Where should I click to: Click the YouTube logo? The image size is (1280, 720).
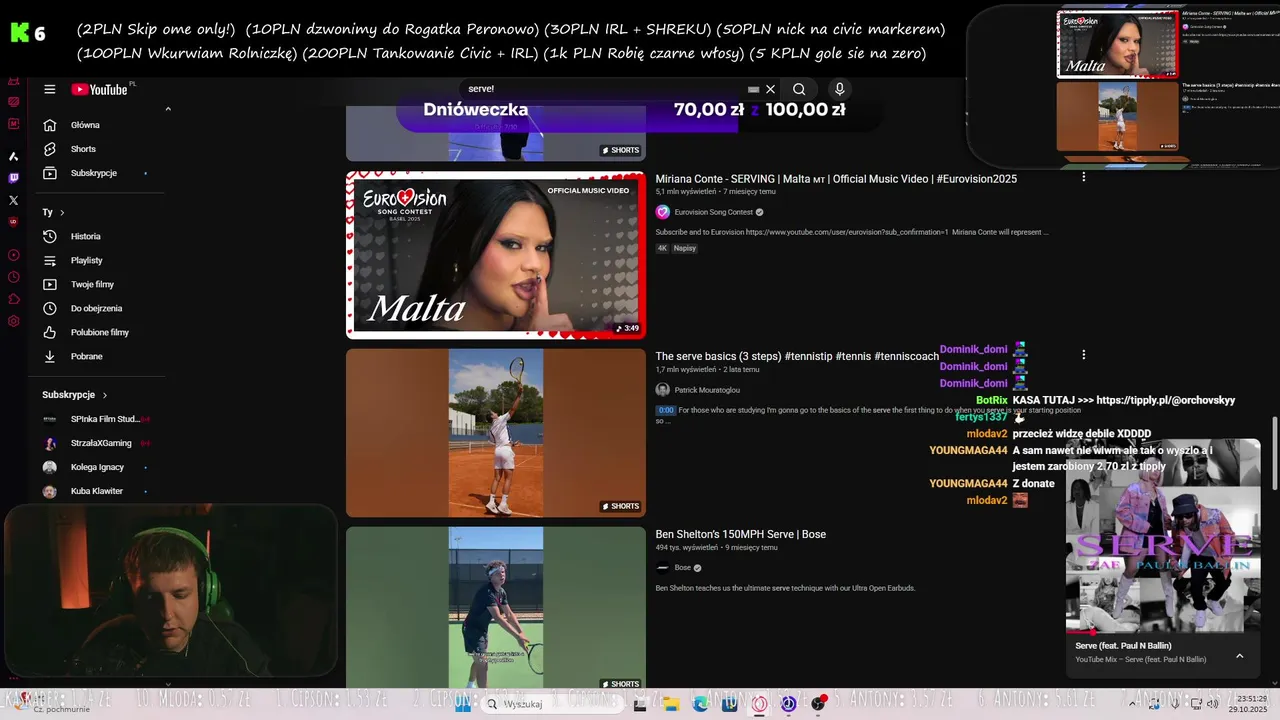point(99,89)
